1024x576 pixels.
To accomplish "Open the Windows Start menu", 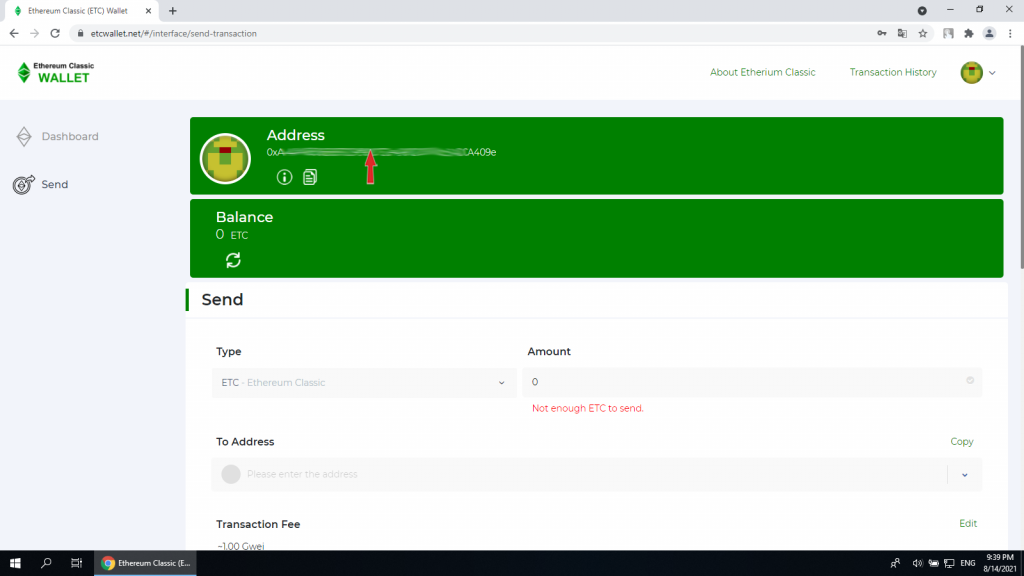I will pyautogui.click(x=16, y=563).
